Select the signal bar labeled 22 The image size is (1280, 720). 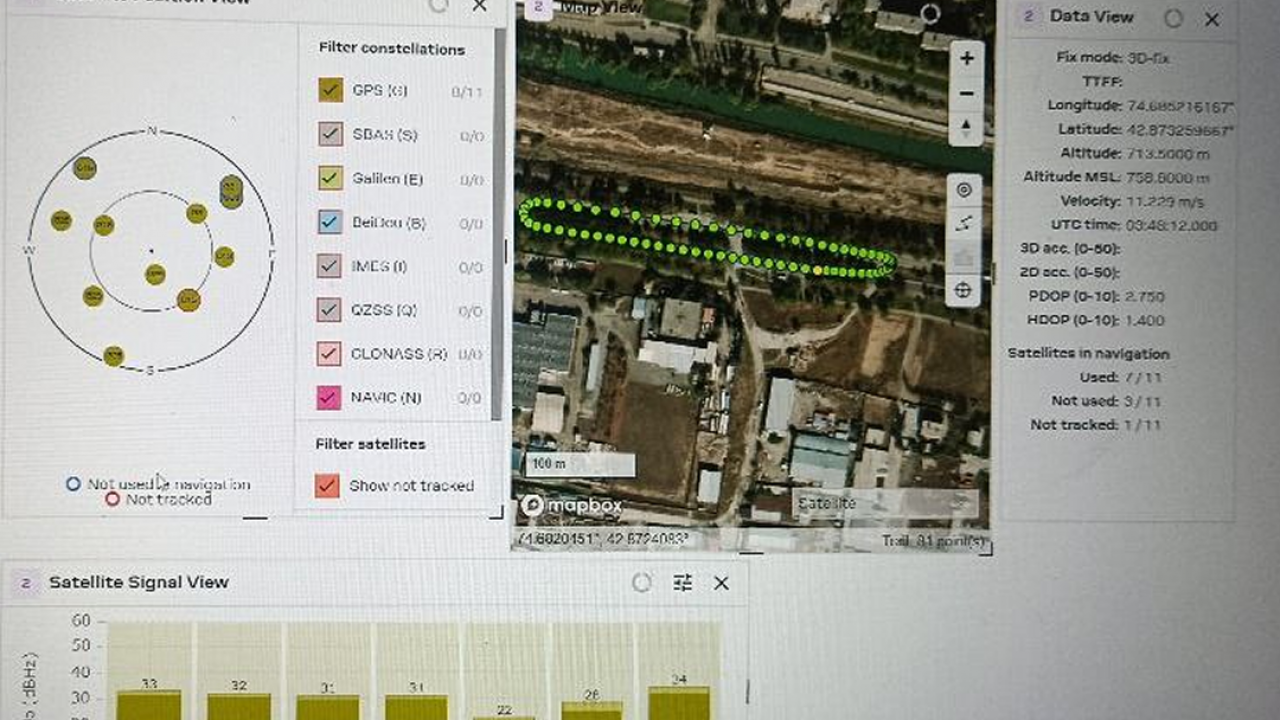click(x=504, y=717)
